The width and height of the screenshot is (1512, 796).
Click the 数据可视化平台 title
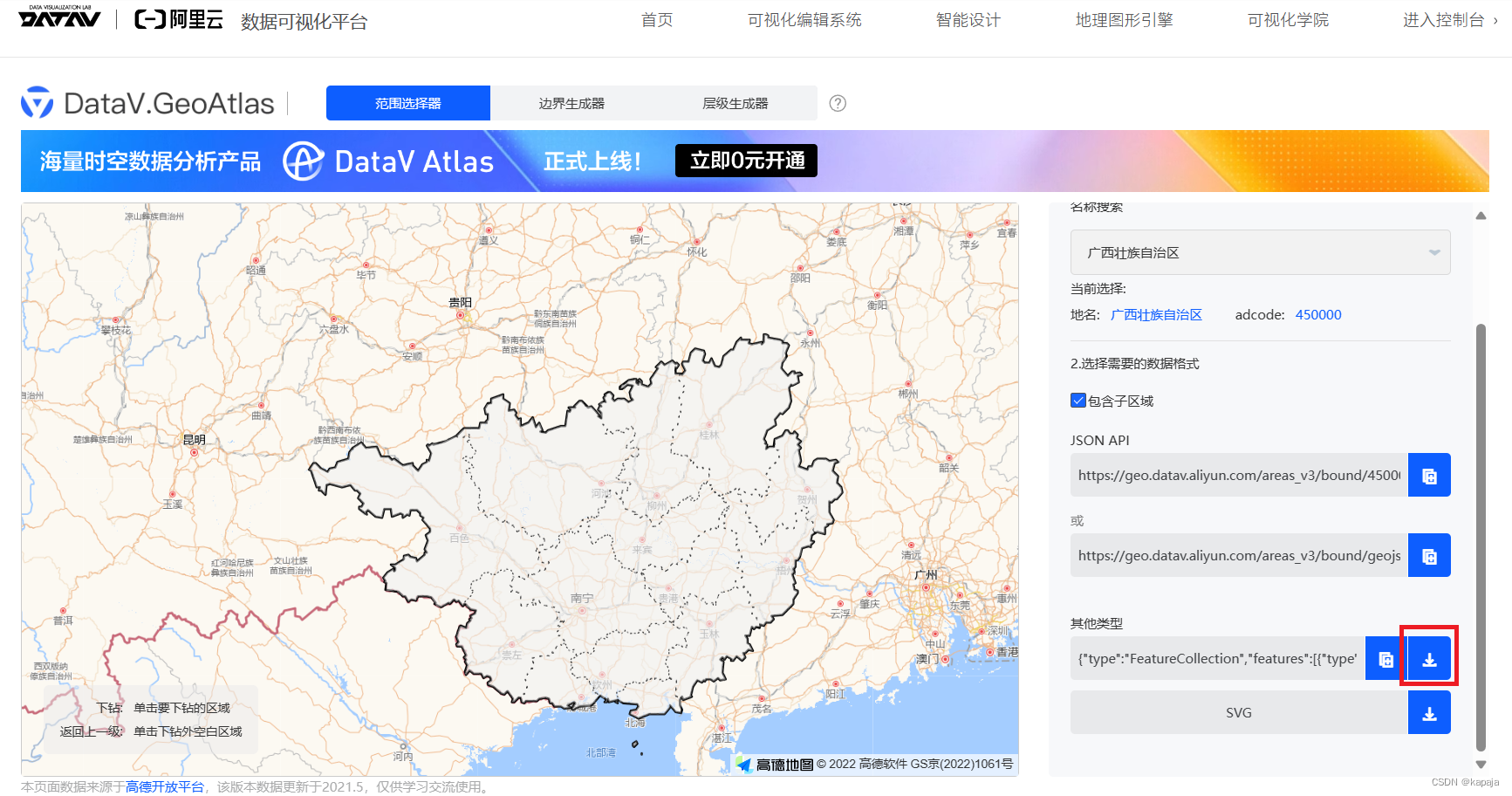[x=304, y=22]
